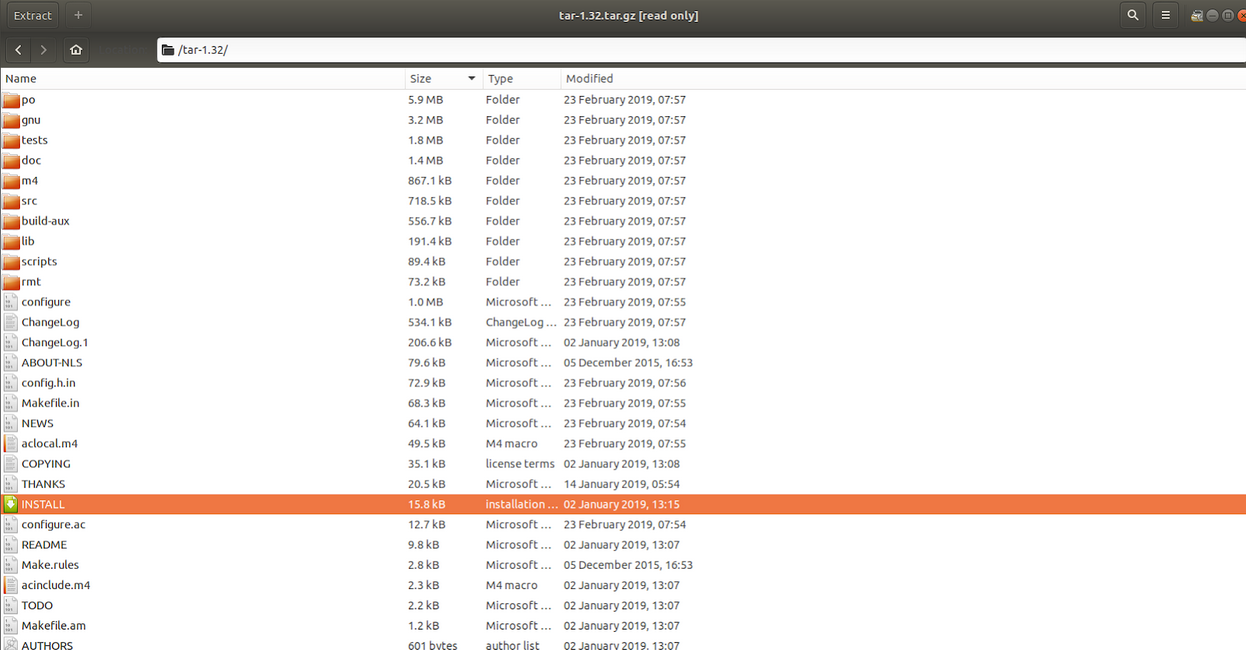
Task: Click the forward navigation arrow
Action: tap(44, 49)
